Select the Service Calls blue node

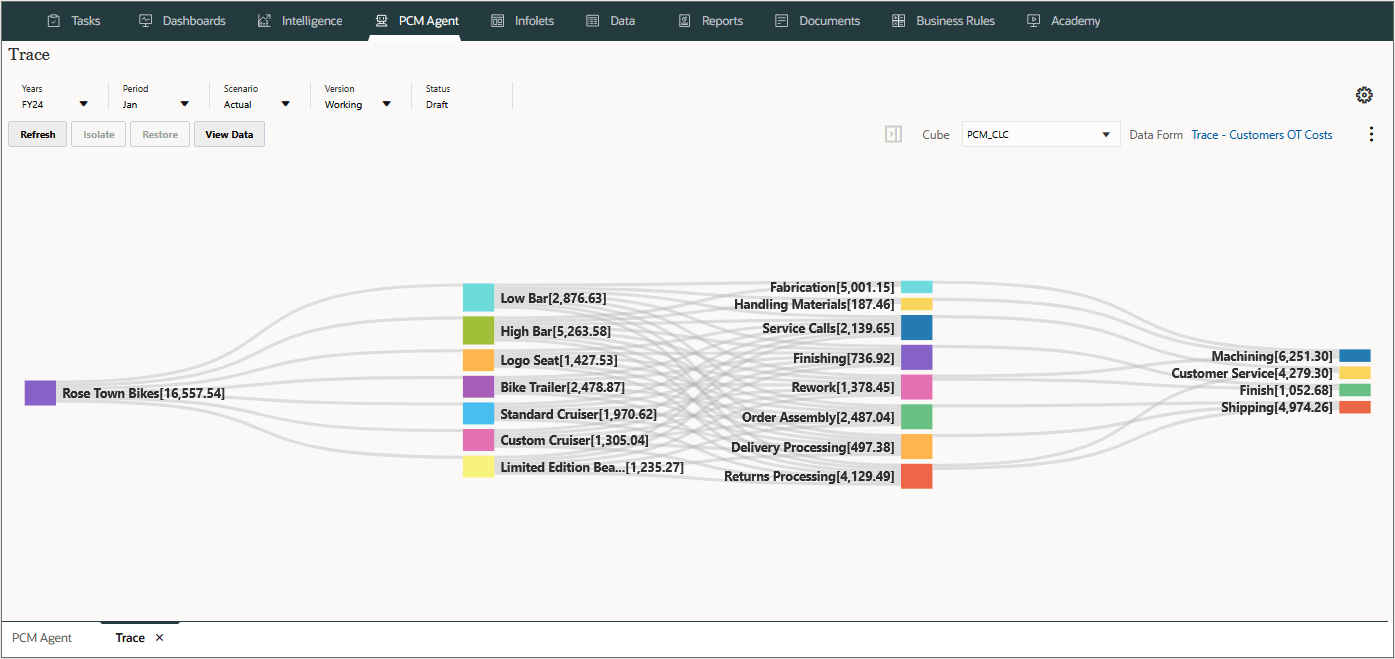[916, 328]
